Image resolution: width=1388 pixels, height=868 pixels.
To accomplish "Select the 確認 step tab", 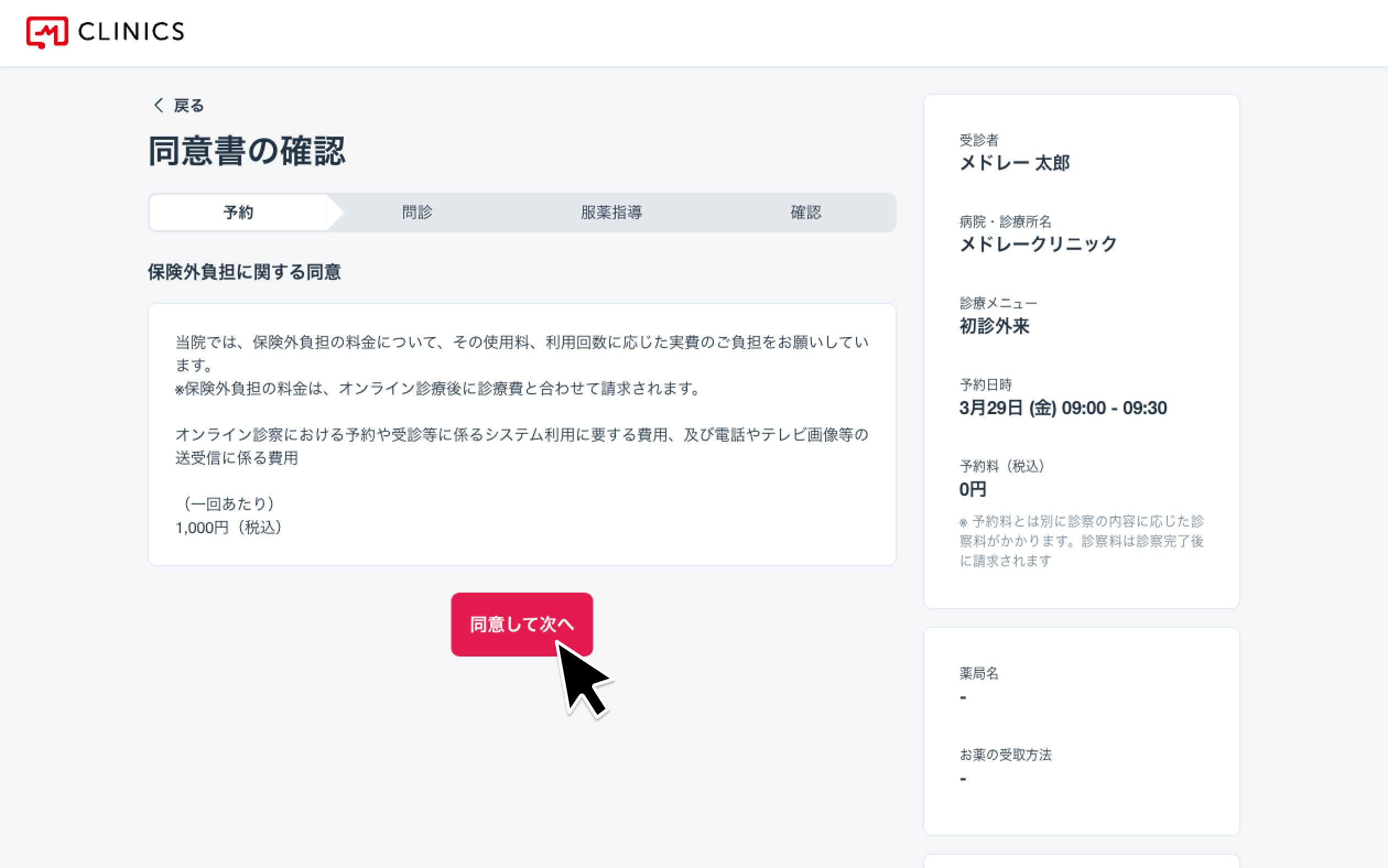I will (x=805, y=213).
